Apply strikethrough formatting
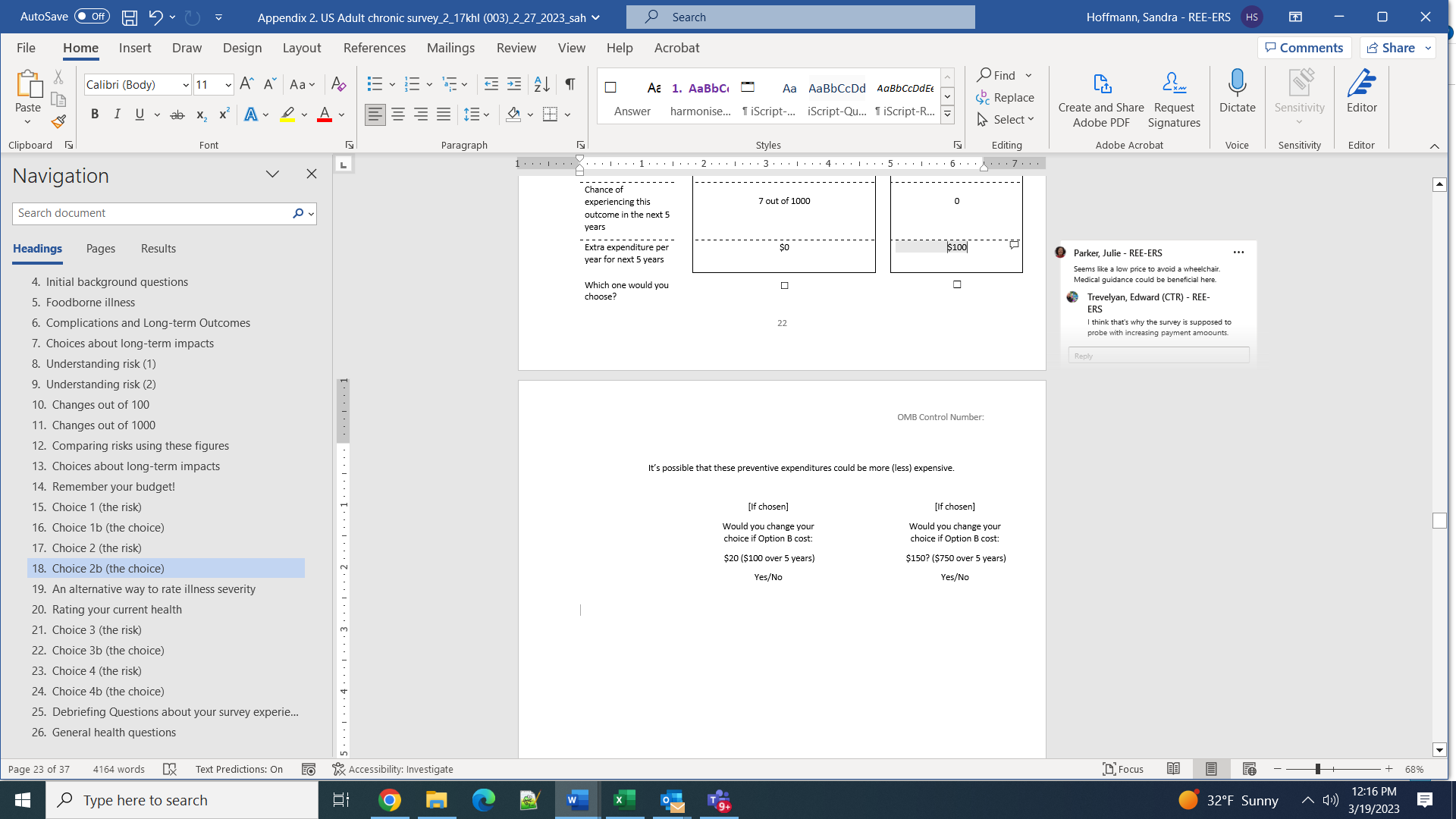The height and width of the screenshot is (819, 1456). tap(177, 115)
